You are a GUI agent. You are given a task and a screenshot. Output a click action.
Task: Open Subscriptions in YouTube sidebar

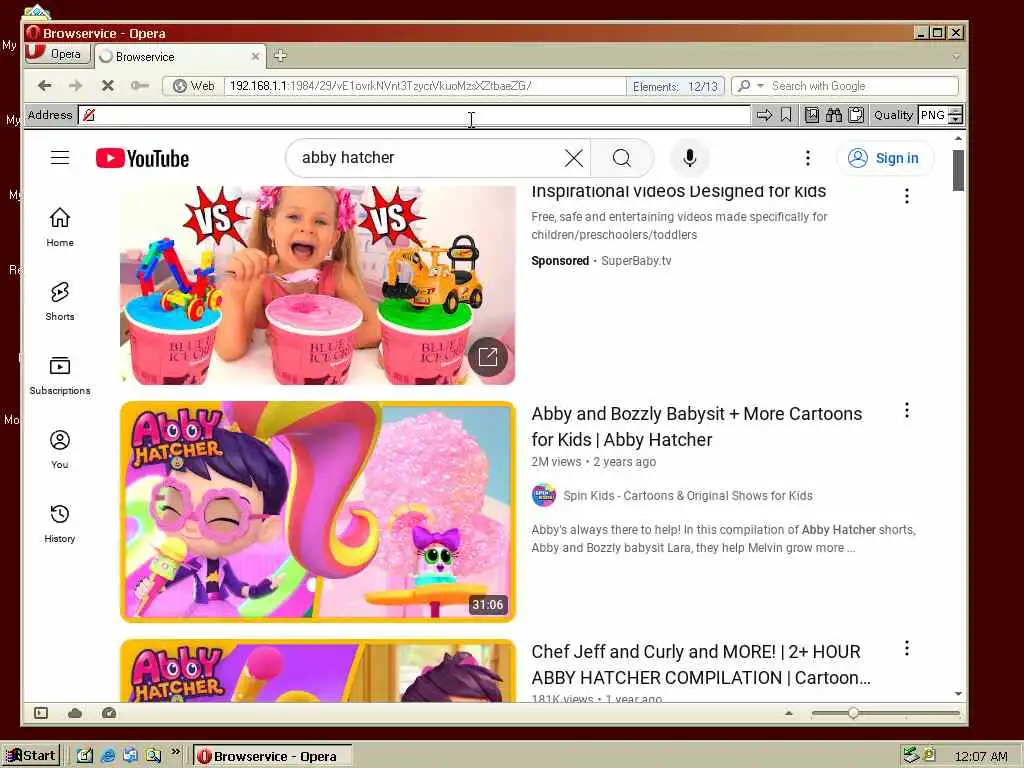59,375
